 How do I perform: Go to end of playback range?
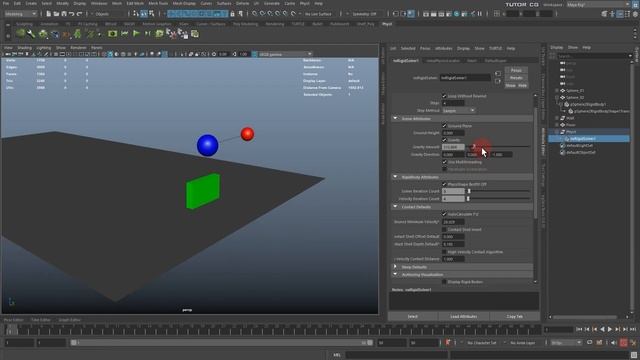coord(633,329)
